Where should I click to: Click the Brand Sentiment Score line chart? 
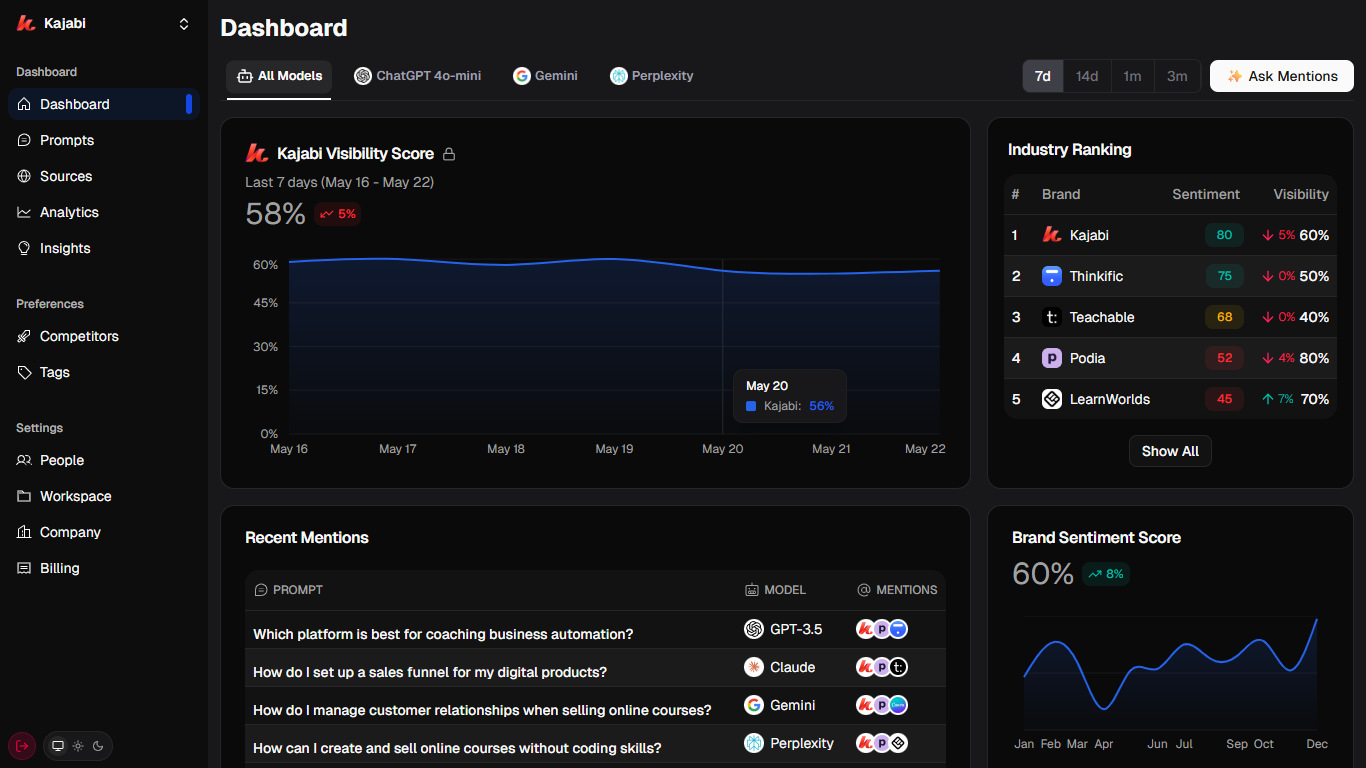click(x=1170, y=675)
